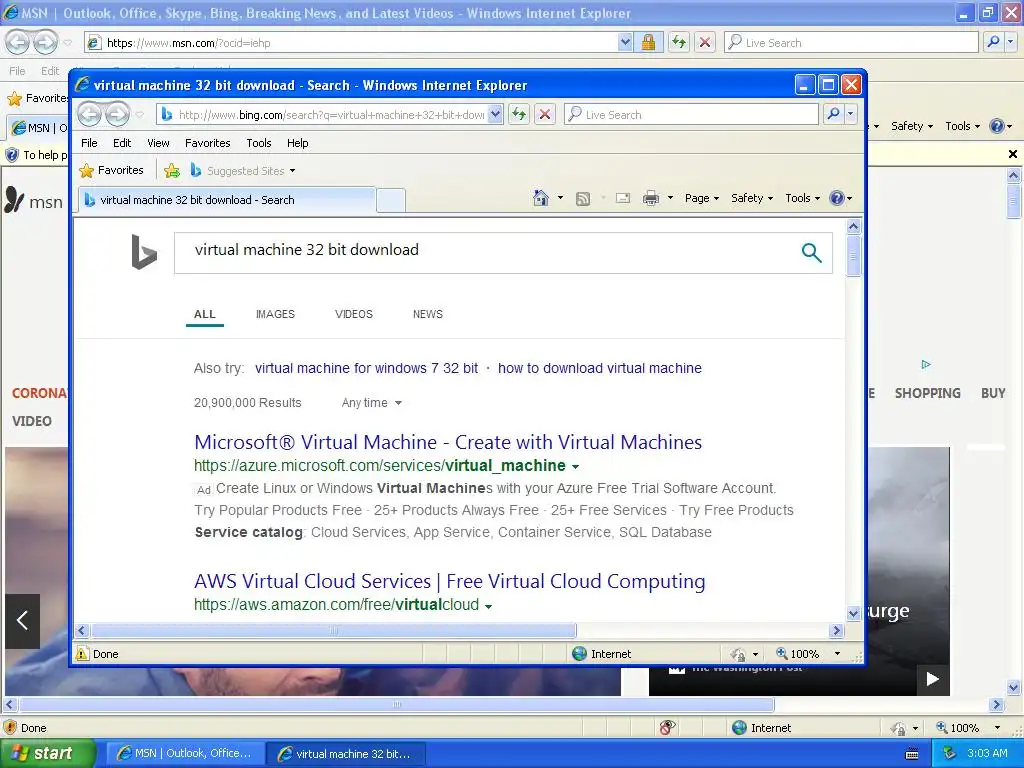Click Live Search magnifier button in Bing window
Screen dimensions: 1024x768
(x=833, y=114)
